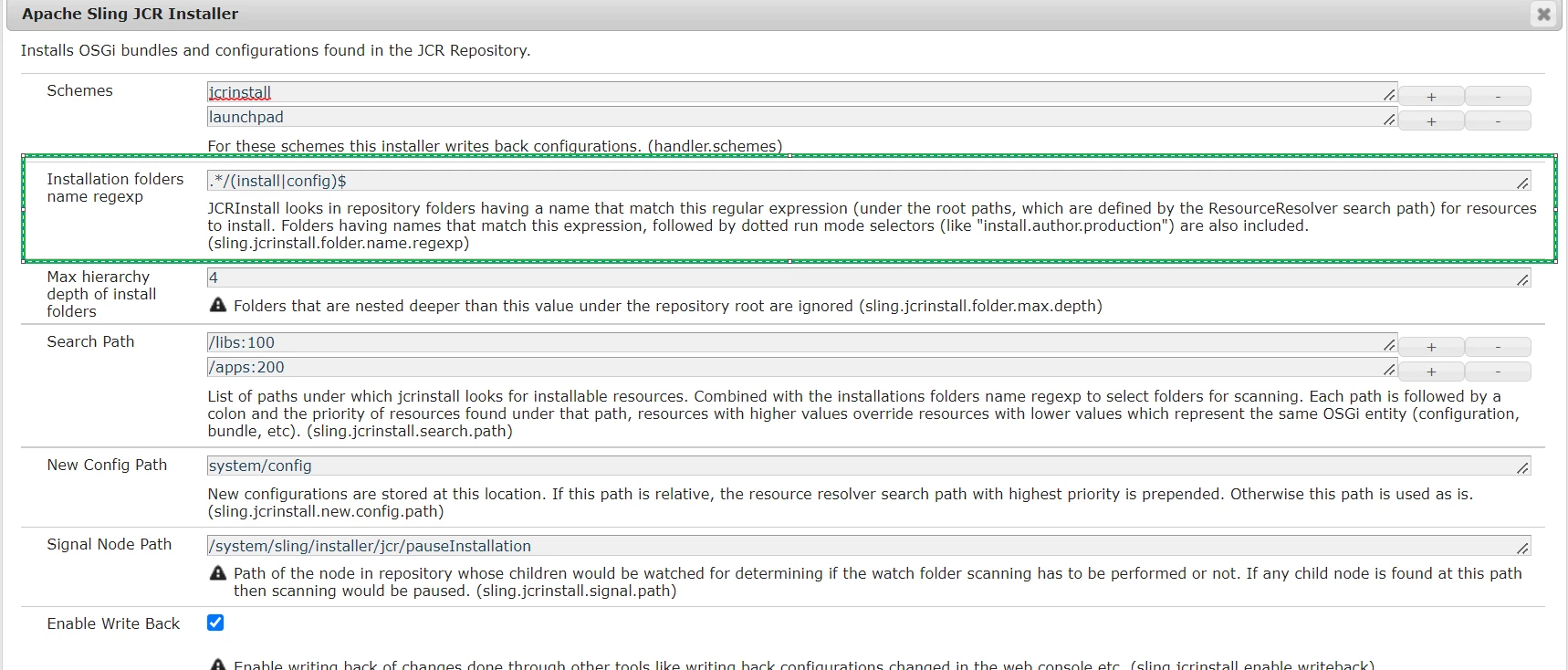
Task: Click the Max hierarchy depth field
Action: tap(869, 277)
